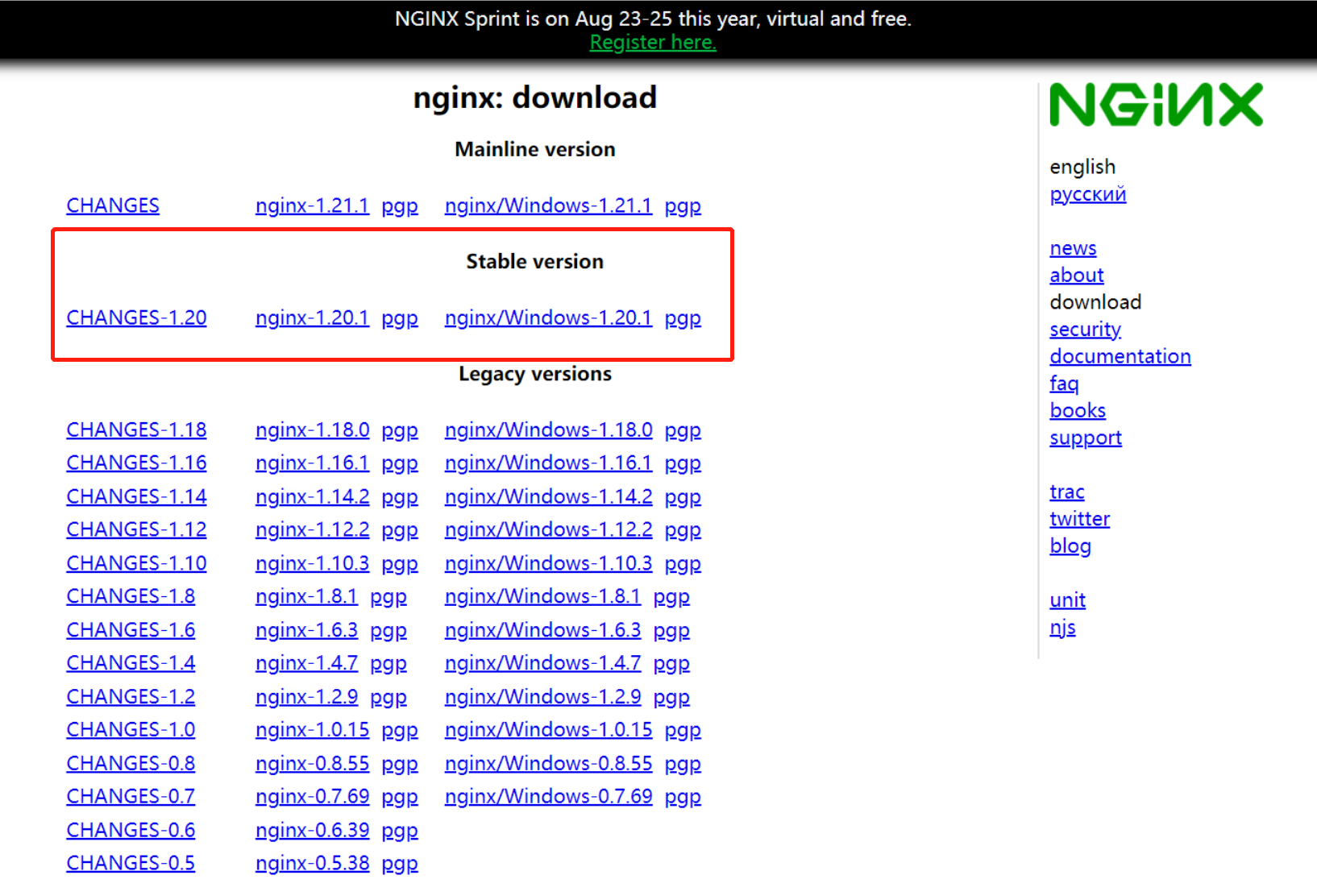Switch site language to русский
Viewport: 1317px width, 896px height.
point(1087,194)
